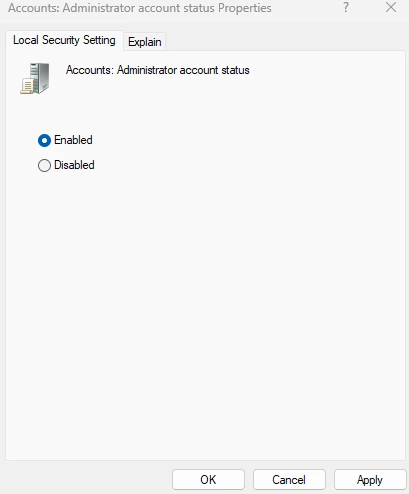
Task: Click the word "Properties" in title bar
Action: (245, 8)
